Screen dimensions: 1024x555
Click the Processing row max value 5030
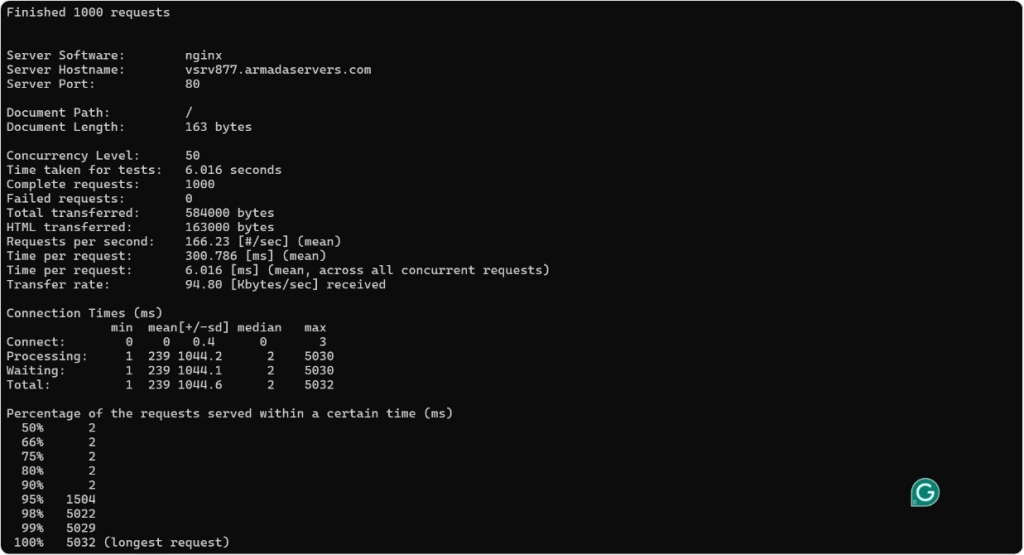tap(319, 356)
